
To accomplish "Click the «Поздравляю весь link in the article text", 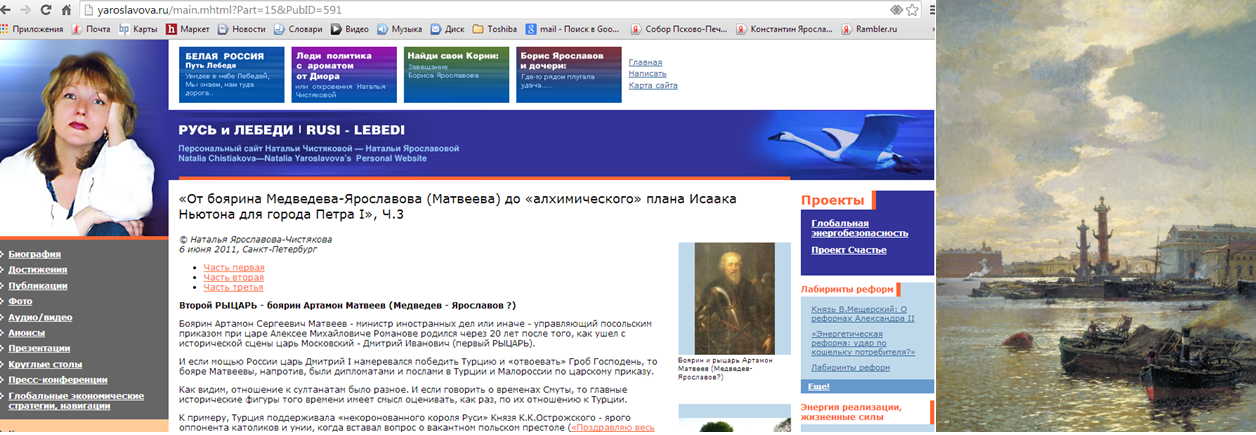I will pyautogui.click(x=612, y=428).
